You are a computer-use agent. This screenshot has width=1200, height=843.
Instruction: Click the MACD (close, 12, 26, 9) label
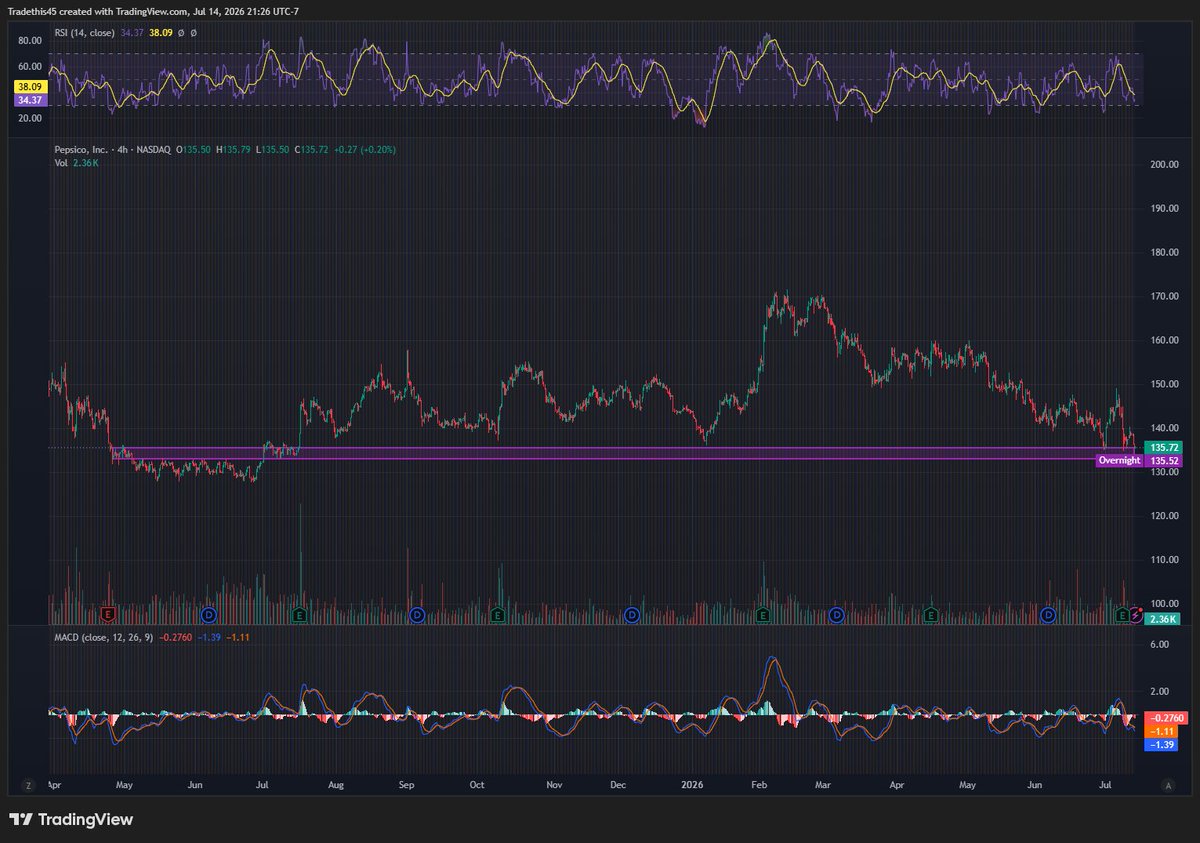103,636
